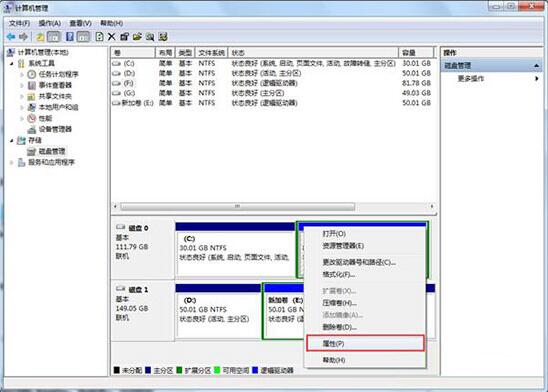
Task: Choose 格式化(F)... in the context menu
Action: [366, 275]
